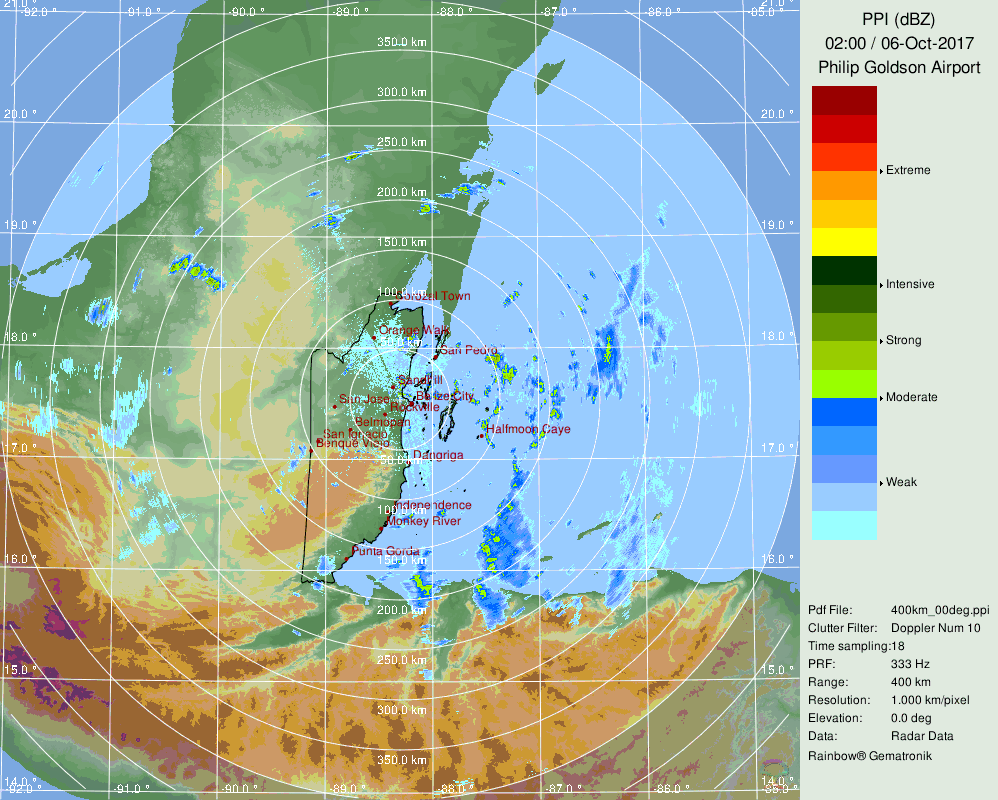Select the yellow legend color band
This screenshot has height=800, width=998.
click(x=844, y=242)
